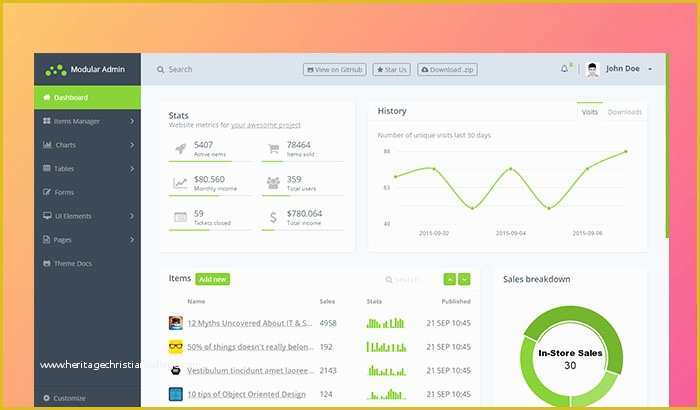Viewport: 700px width, 410px height.
Task: Click the 2015-09-04 chart axis label
Action: pos(511,233)
